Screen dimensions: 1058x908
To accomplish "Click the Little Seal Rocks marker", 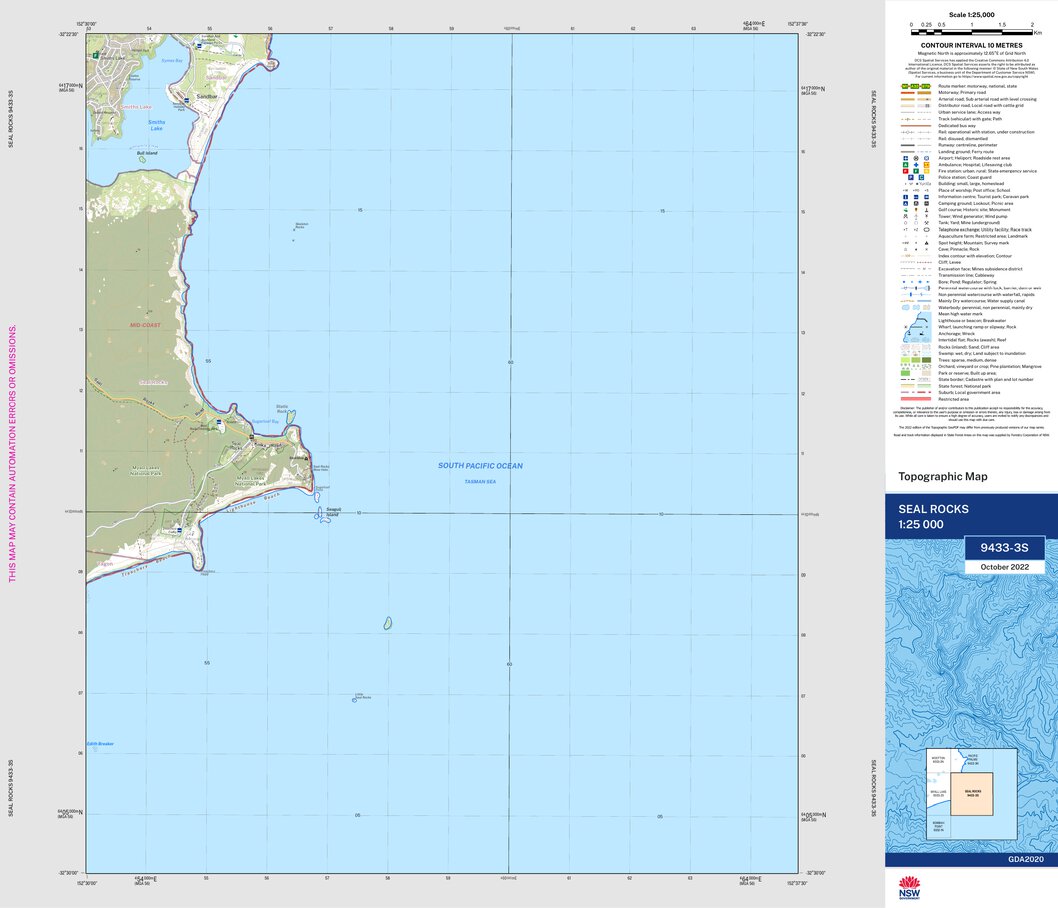I will (354, 700).
